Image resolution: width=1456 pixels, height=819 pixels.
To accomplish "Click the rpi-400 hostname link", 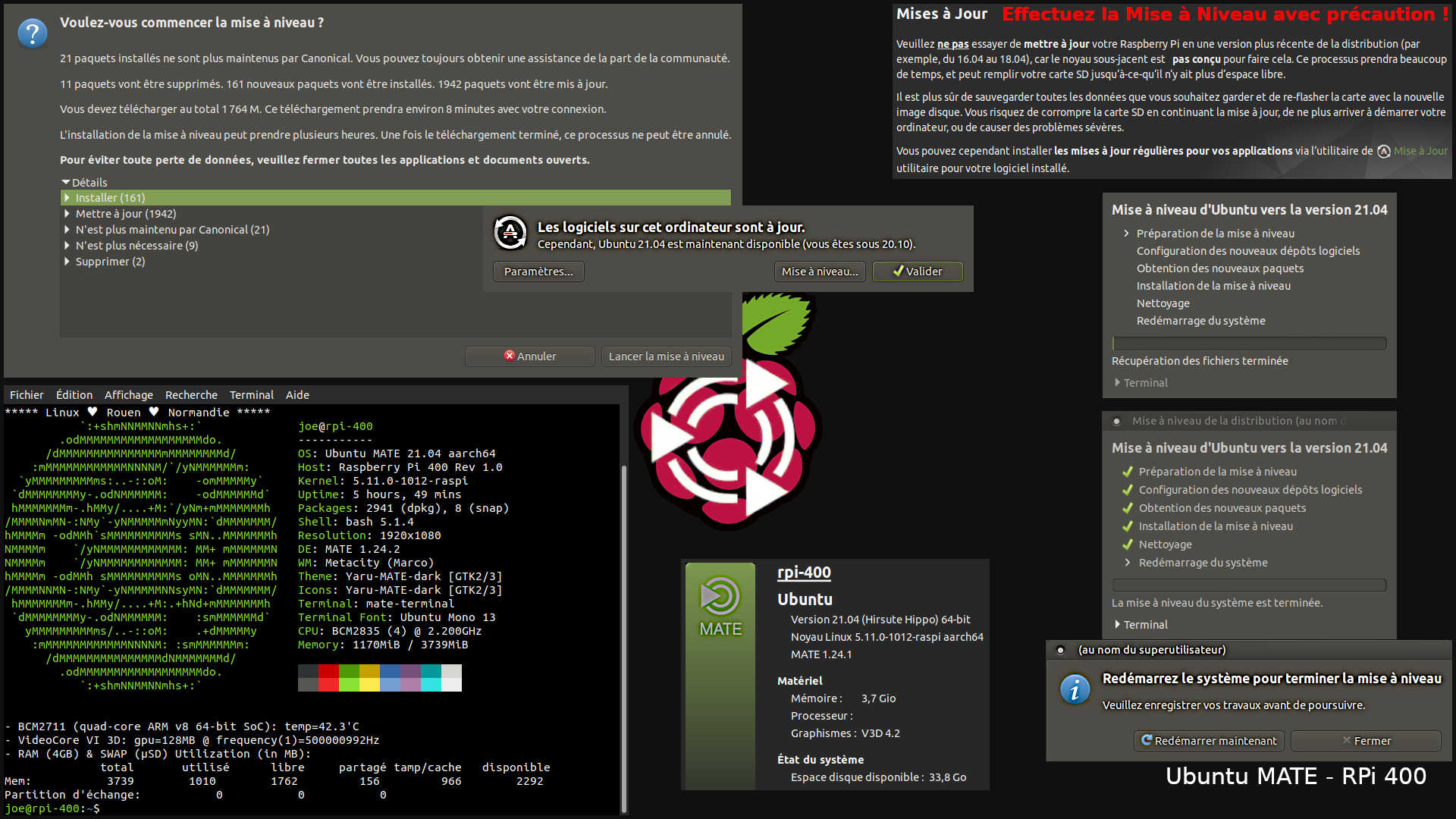I will 804,573.
